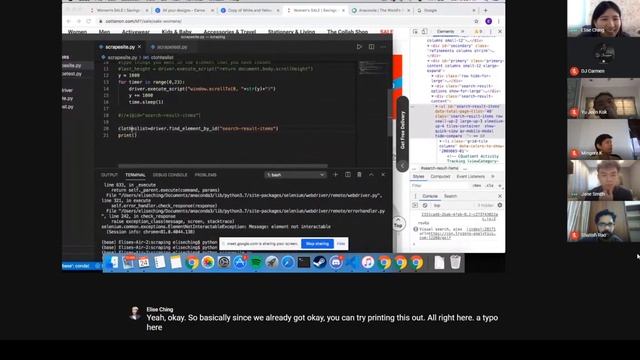Open the DEBUG CONSOLE tab
Screen dimensions: 640x360
170,175
